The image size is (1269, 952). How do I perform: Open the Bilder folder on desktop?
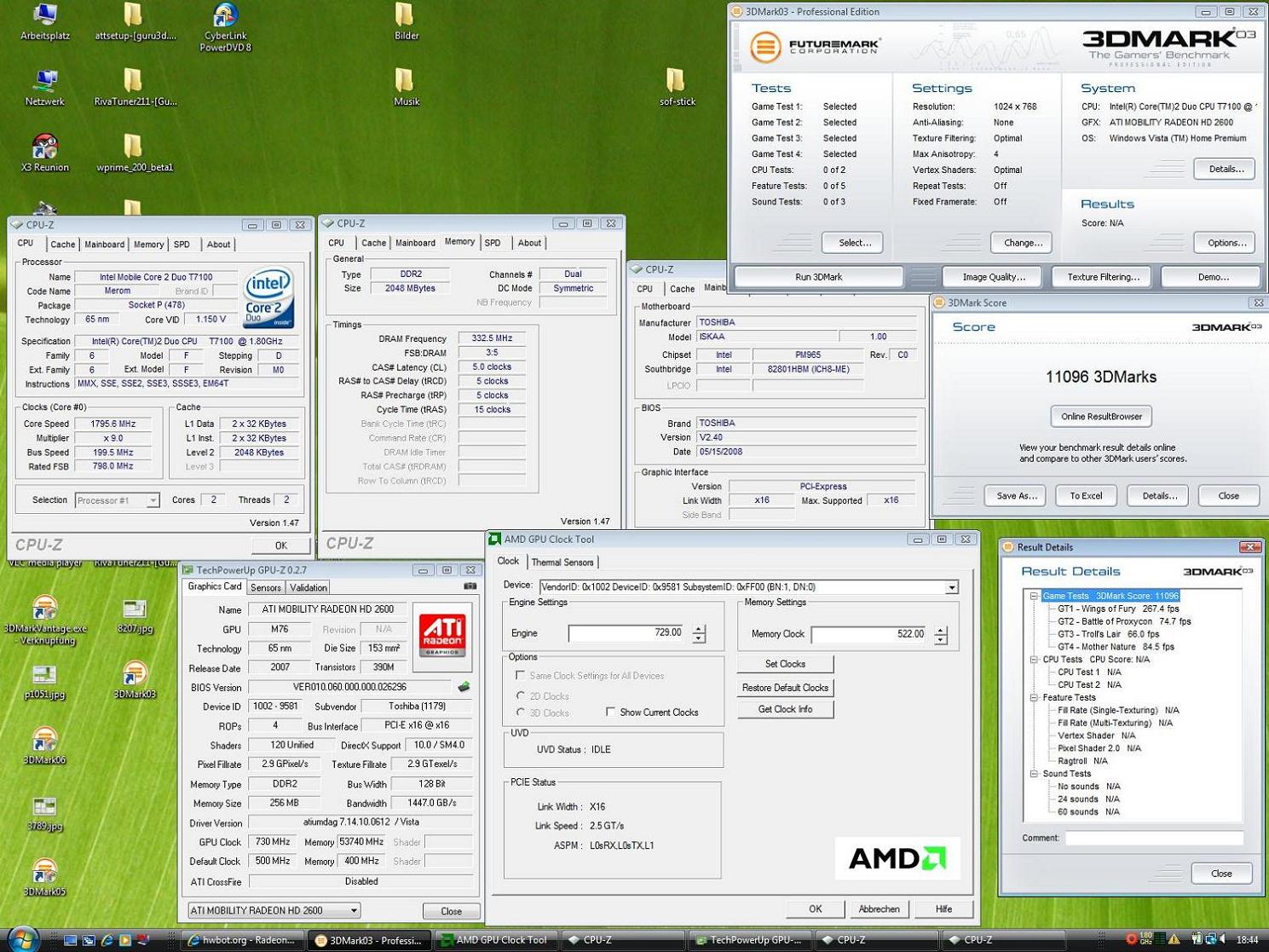click(406, 21)
